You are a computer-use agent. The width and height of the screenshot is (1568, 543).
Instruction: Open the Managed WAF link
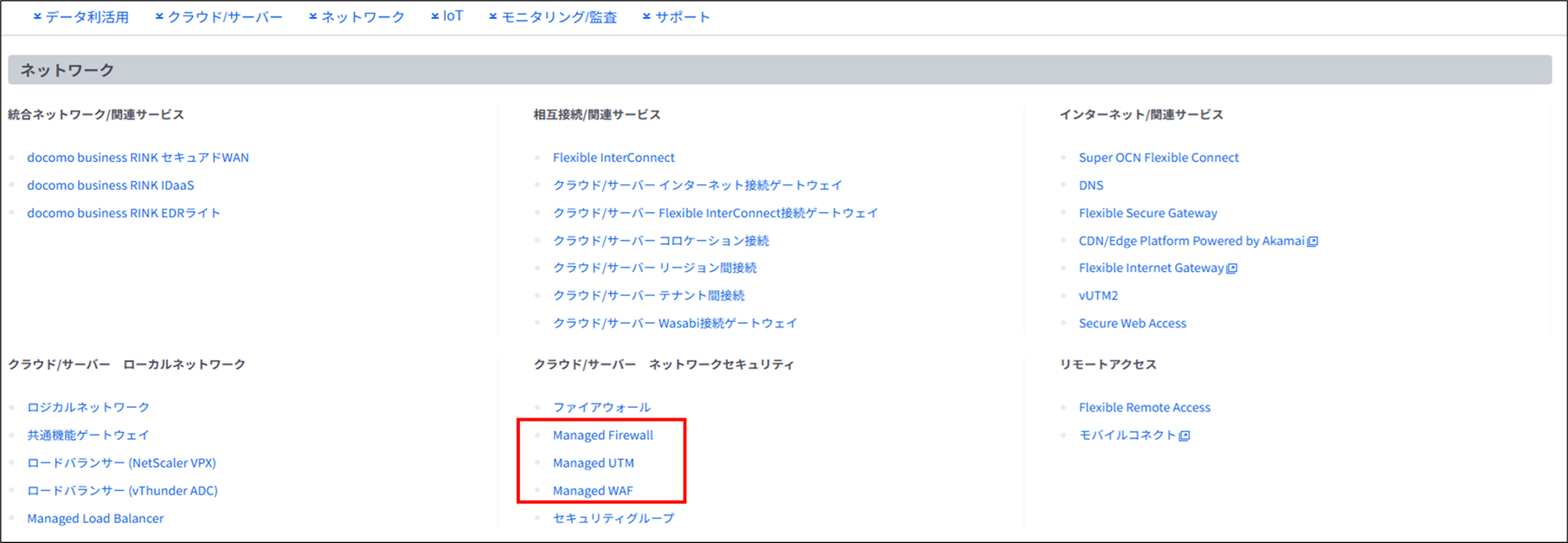coord(593,490)
